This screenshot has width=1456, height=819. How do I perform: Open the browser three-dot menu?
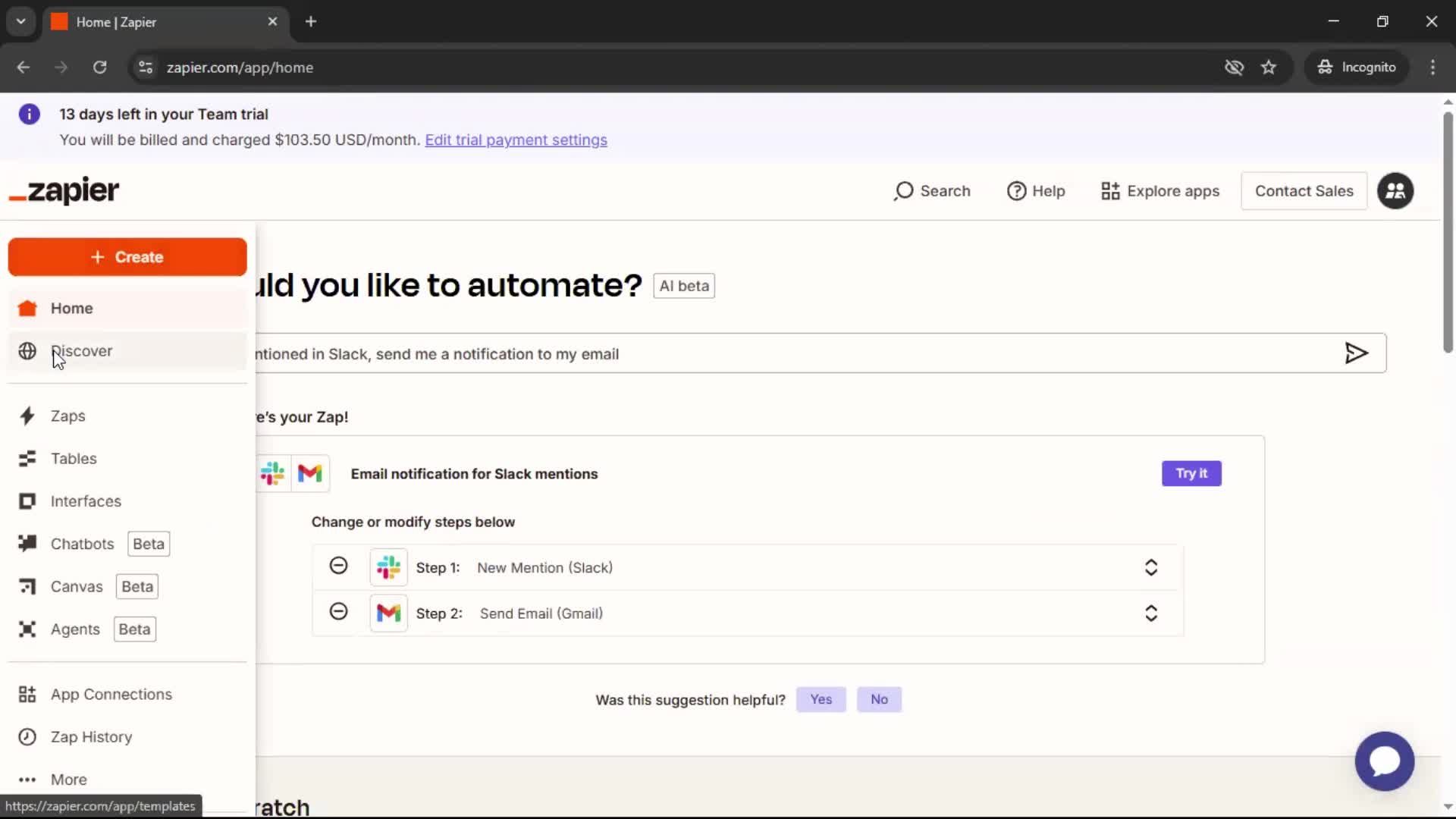[1432, 67]
